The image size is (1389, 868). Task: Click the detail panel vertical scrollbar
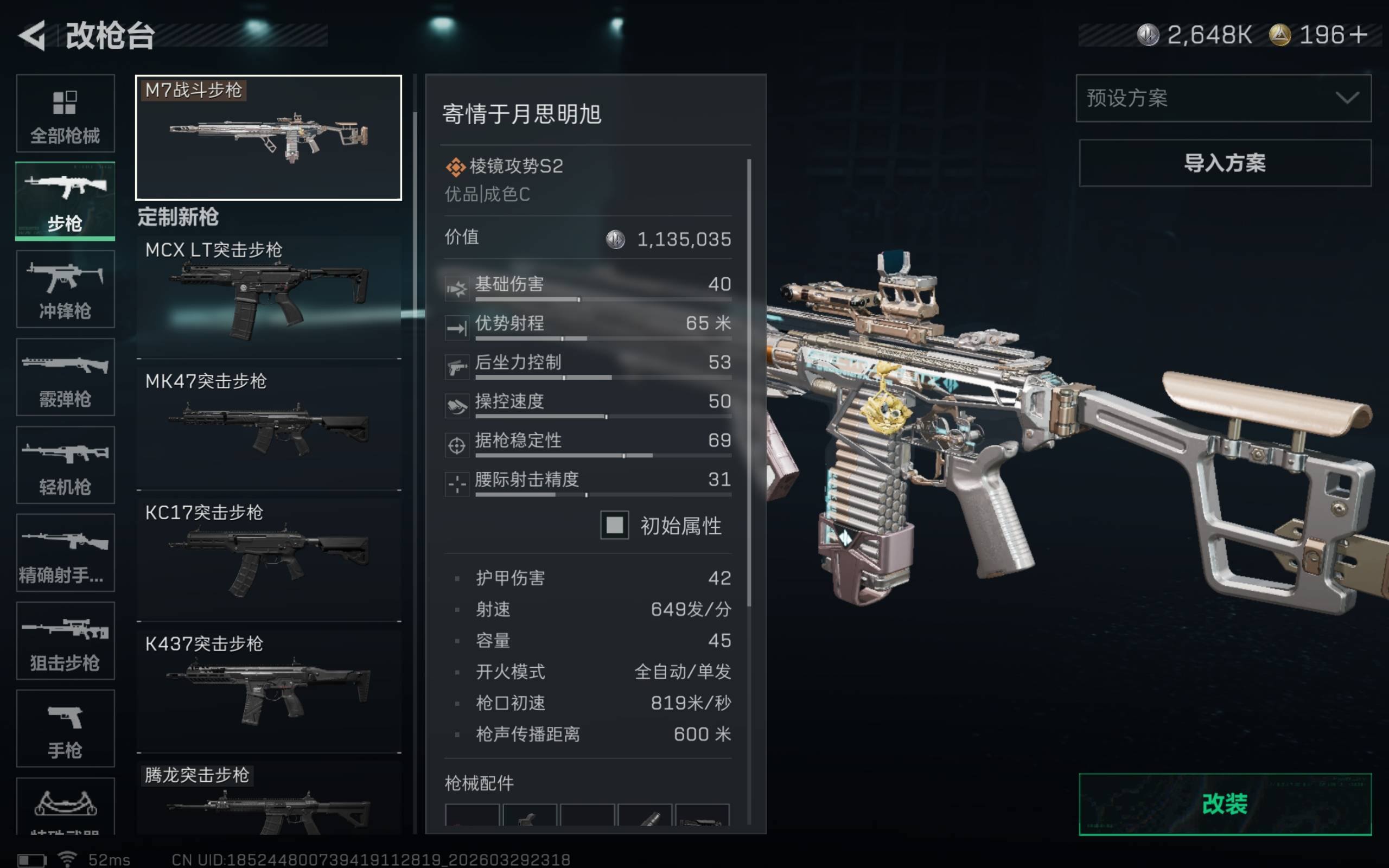749,383
